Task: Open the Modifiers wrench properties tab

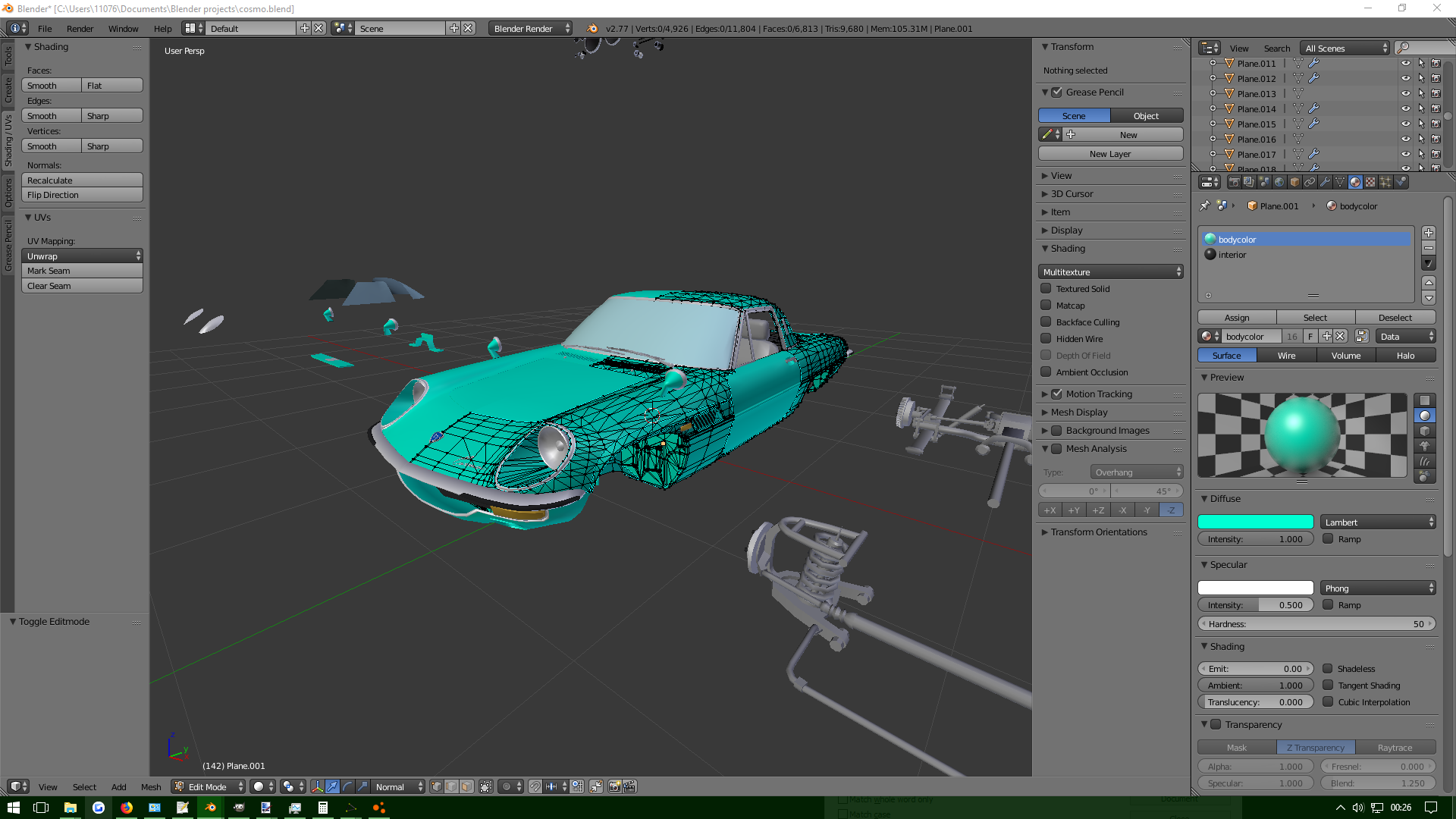Action: 1325,182
